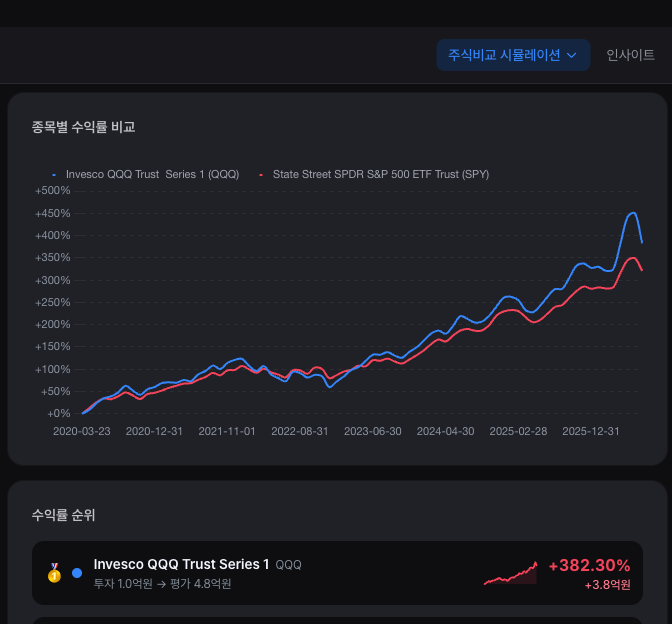The image size is (672, 624).
Task: Click the +250% y-axis label
Action: [x=52, y=302]
